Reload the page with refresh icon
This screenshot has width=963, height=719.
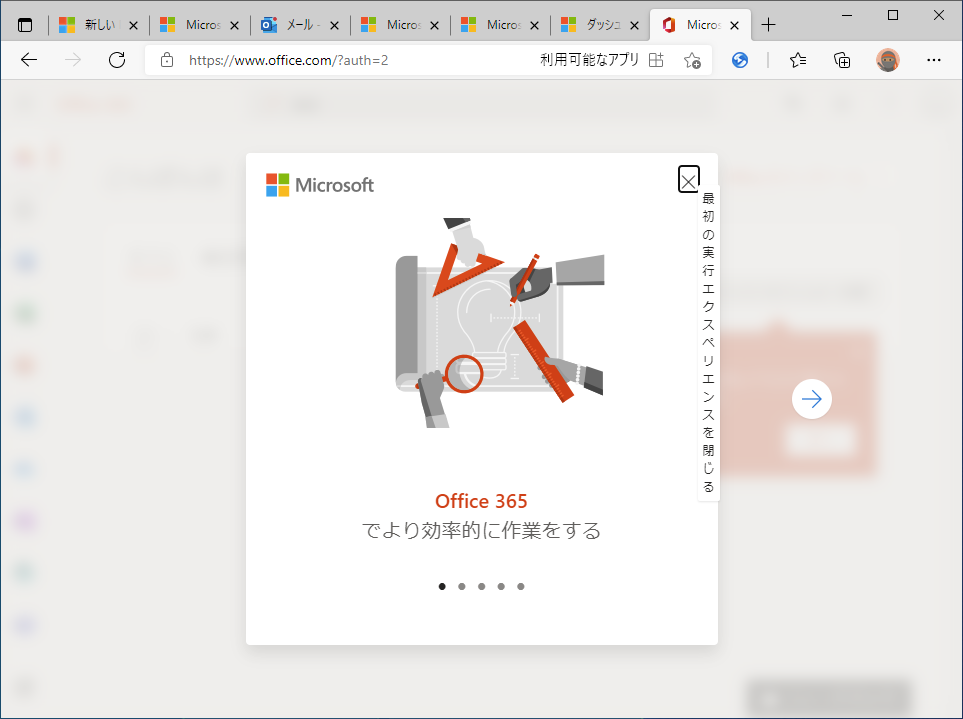(117, 60)
